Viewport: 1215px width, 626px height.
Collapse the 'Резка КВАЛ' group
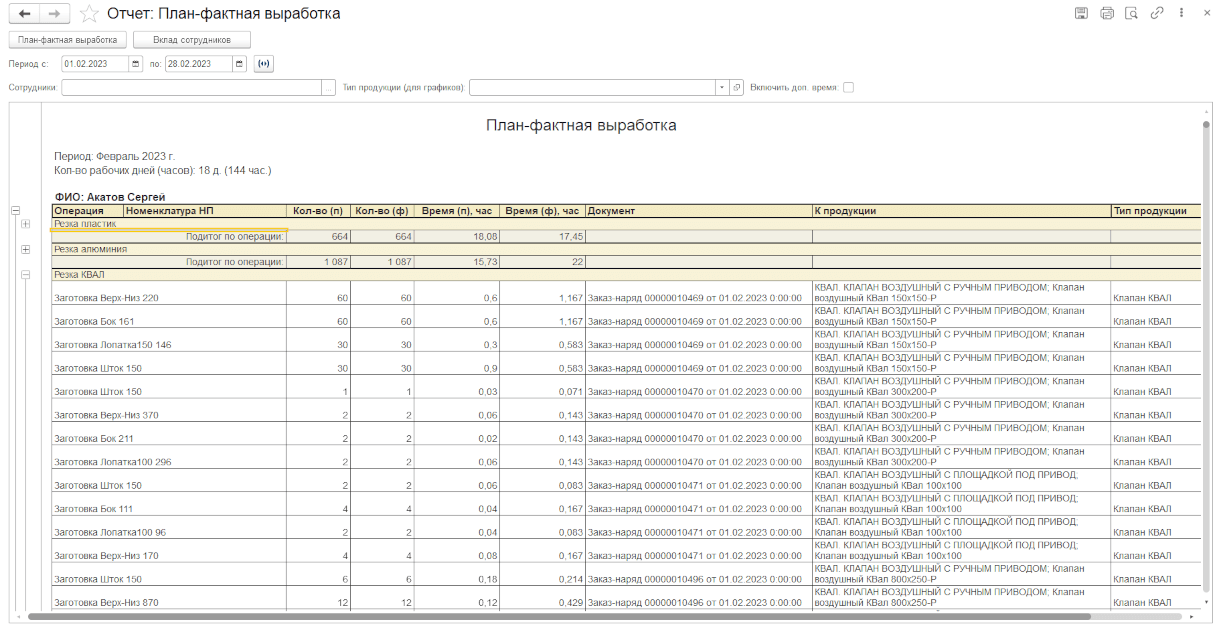click(x=25, y=274)
